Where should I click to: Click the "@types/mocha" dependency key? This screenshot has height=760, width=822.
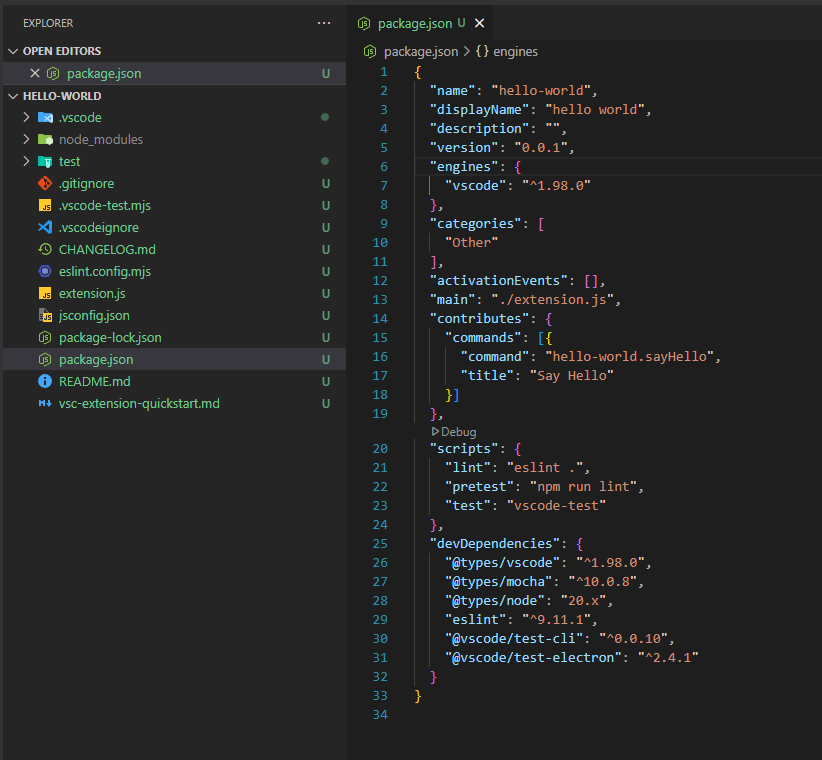(x=499, y=582)
